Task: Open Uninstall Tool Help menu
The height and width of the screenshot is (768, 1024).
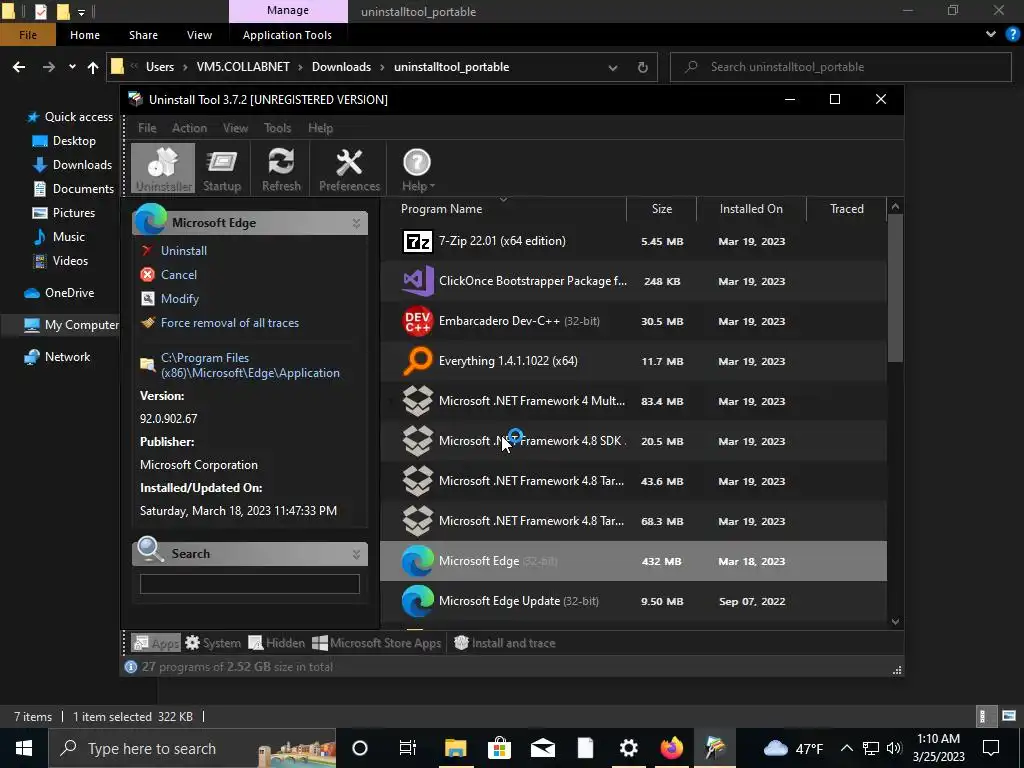Action: 320,128
